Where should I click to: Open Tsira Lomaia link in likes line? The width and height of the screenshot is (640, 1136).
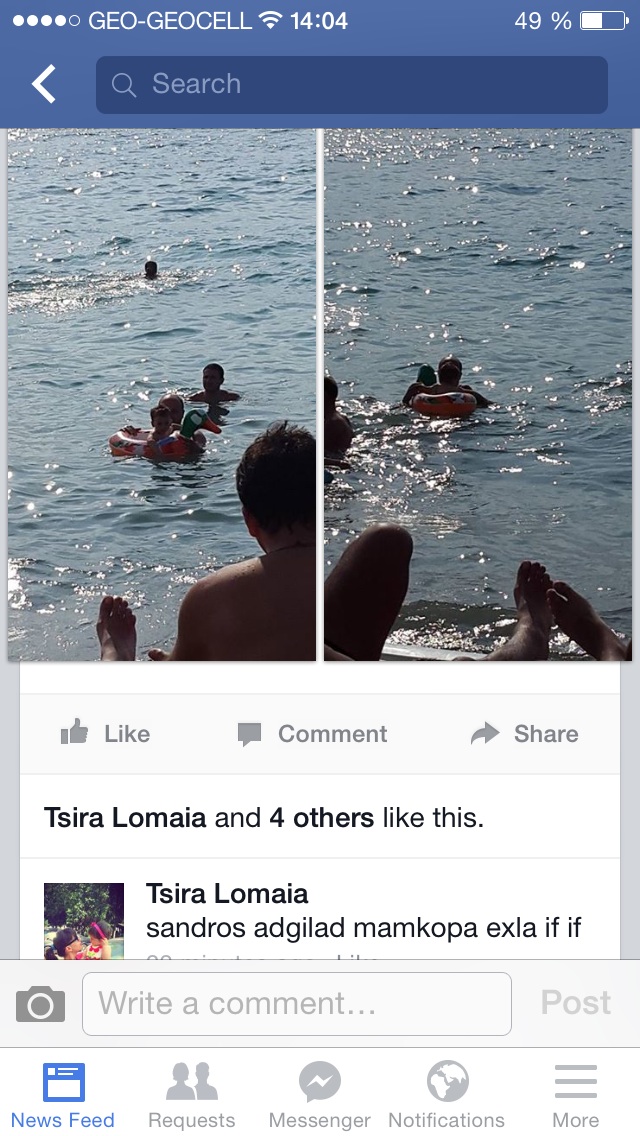pyautogui.click(x=125, y=818)
